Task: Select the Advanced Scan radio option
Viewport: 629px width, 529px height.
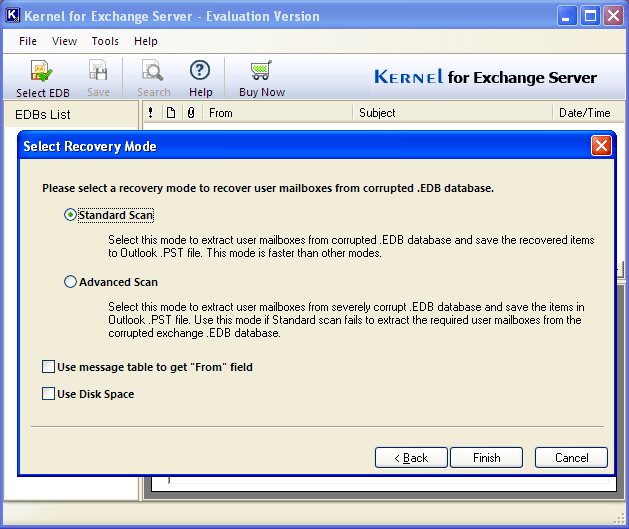Action: (70, 282)
